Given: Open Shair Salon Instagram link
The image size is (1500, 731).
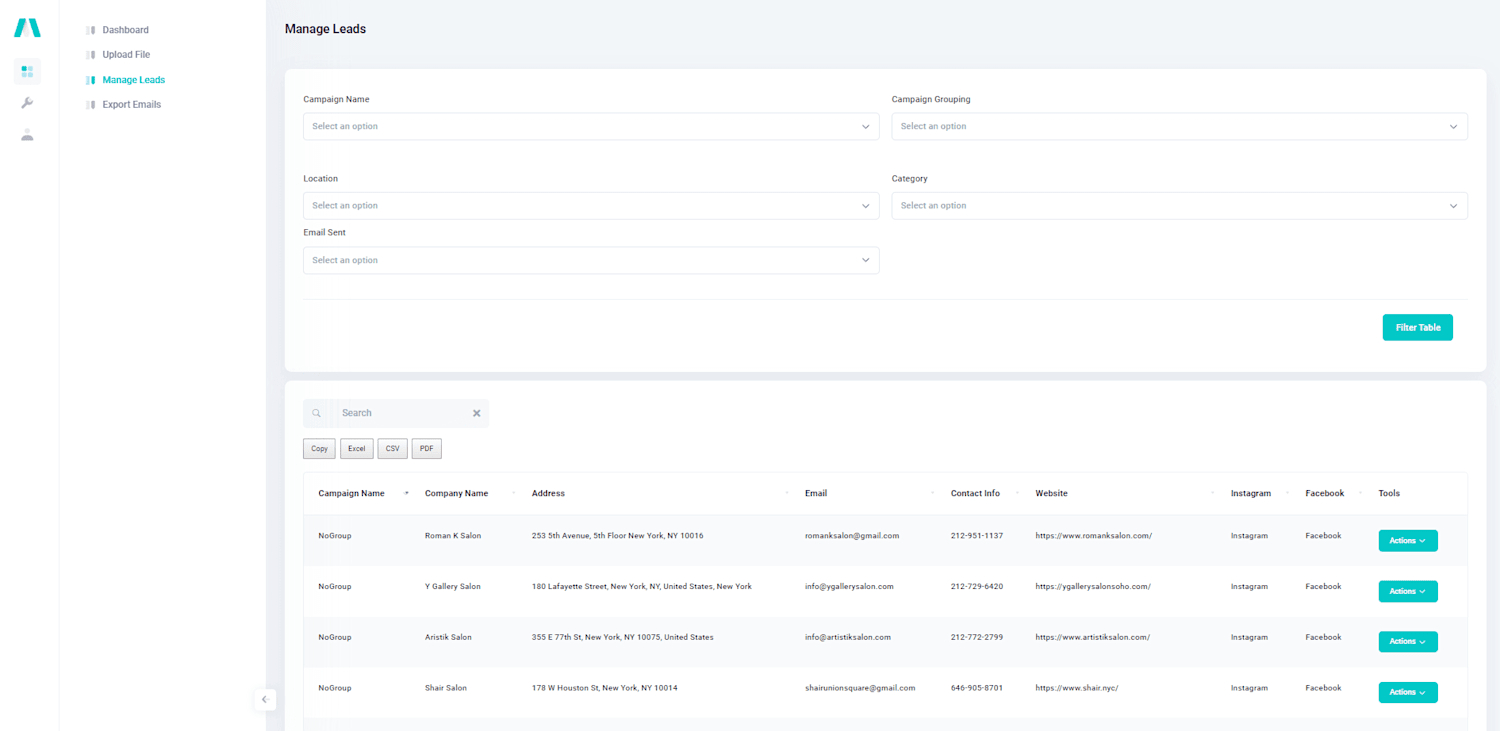Looking at the screenshot, I should click(1249, 688).
